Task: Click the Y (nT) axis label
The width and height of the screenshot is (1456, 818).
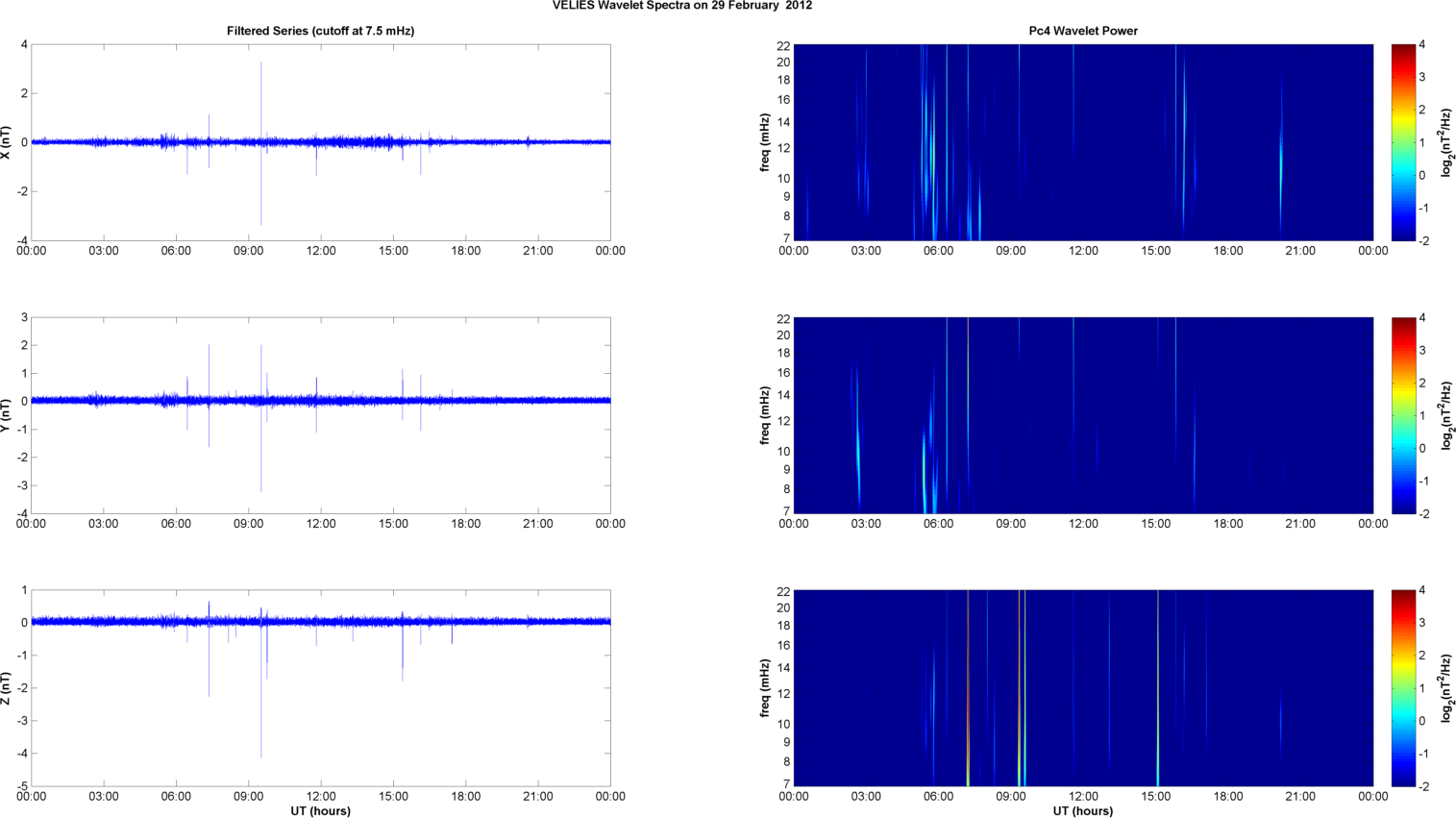Action: point(7,415)
